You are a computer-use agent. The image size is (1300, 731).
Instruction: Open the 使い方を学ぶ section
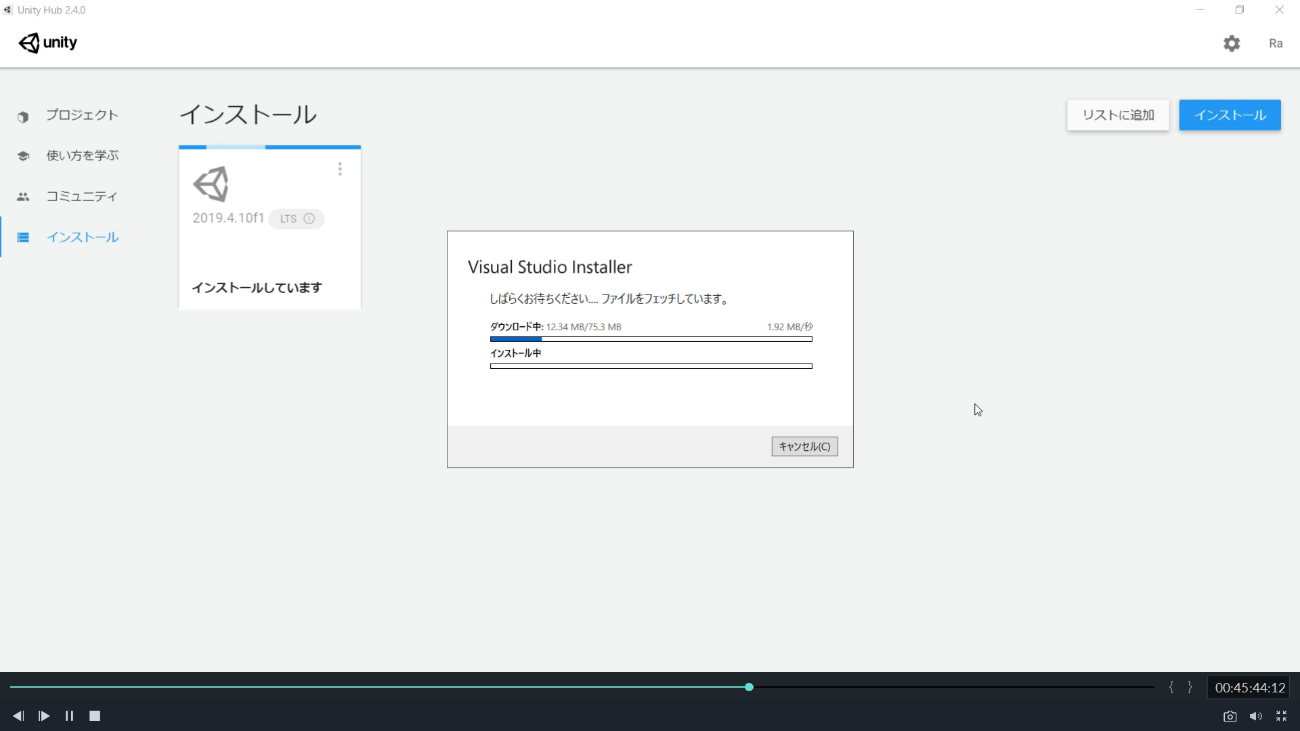82,156
